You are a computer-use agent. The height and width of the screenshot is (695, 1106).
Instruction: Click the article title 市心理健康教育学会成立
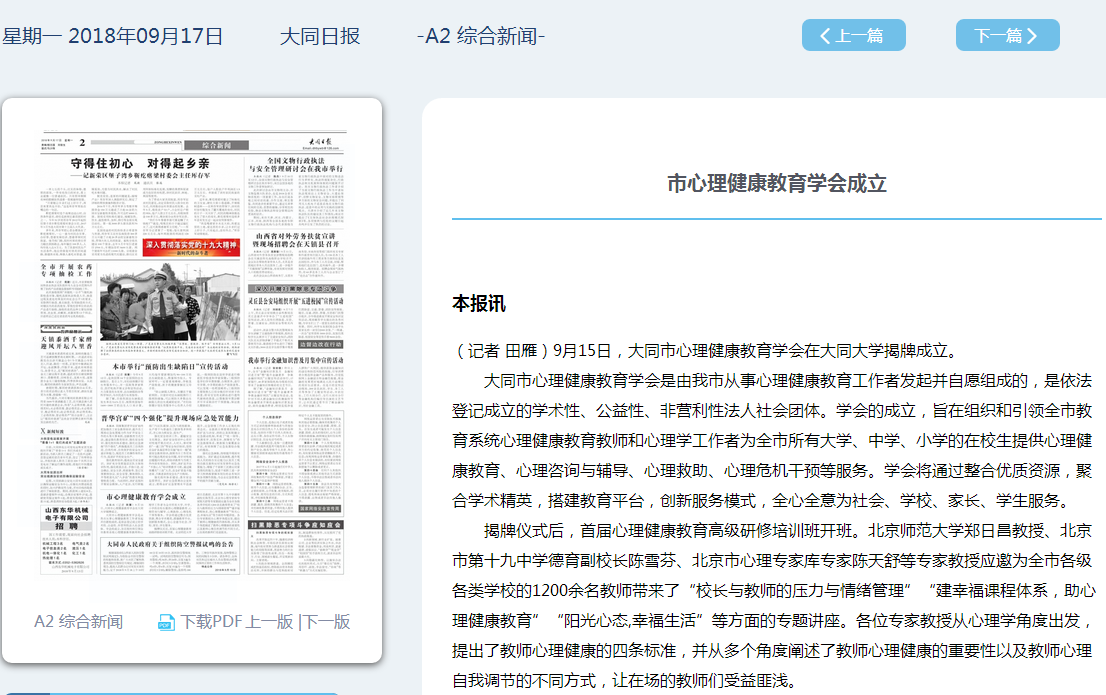(777, 183)
